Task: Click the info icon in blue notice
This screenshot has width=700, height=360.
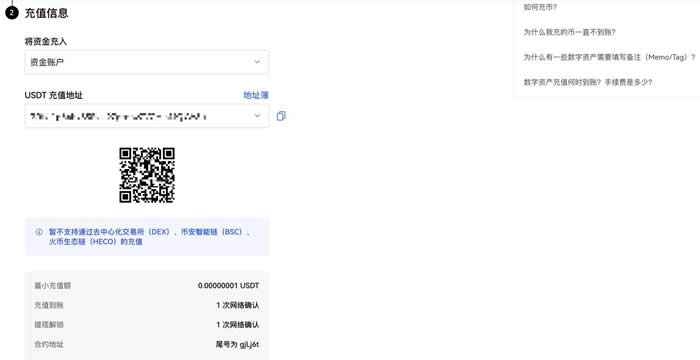Action: (39, 232)
